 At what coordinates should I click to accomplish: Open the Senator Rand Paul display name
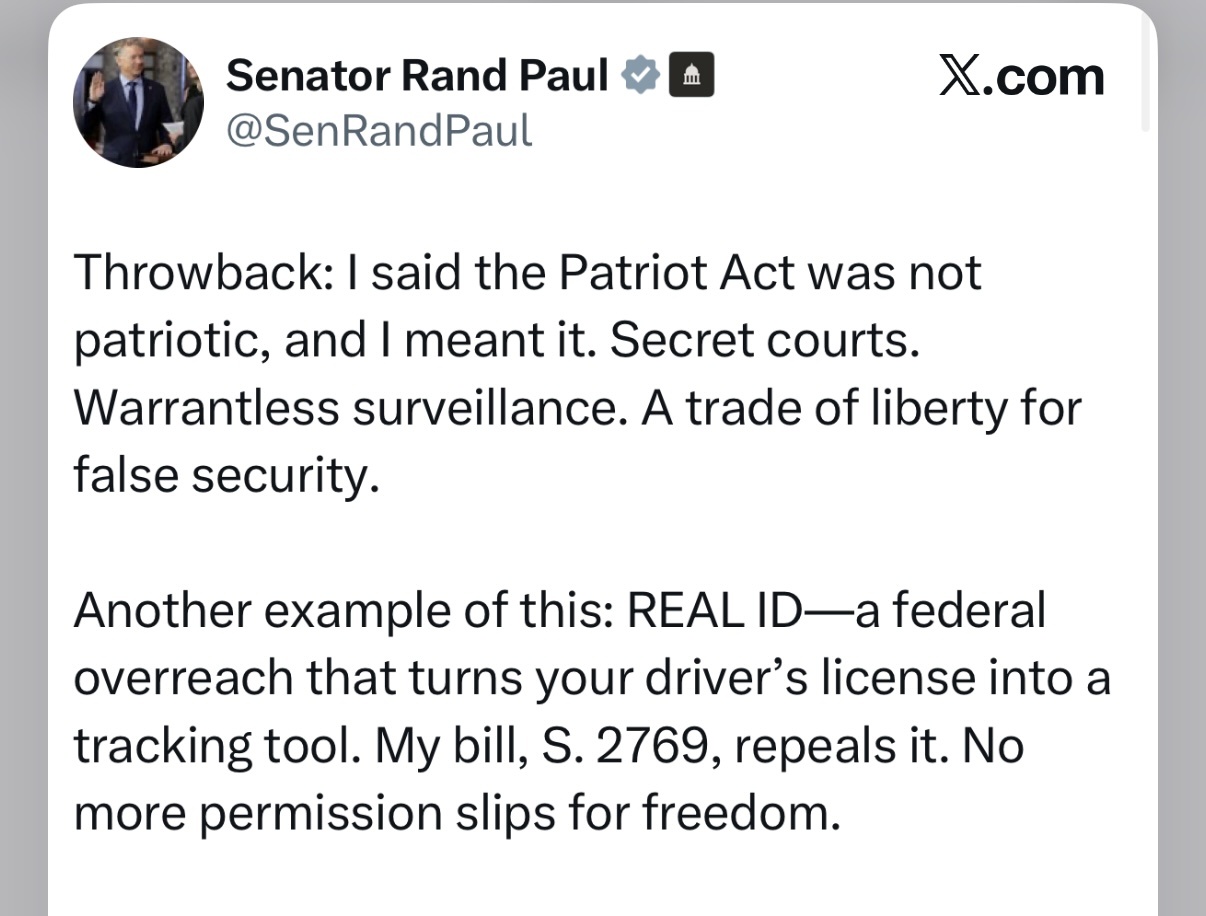click(x=417, y=76)
